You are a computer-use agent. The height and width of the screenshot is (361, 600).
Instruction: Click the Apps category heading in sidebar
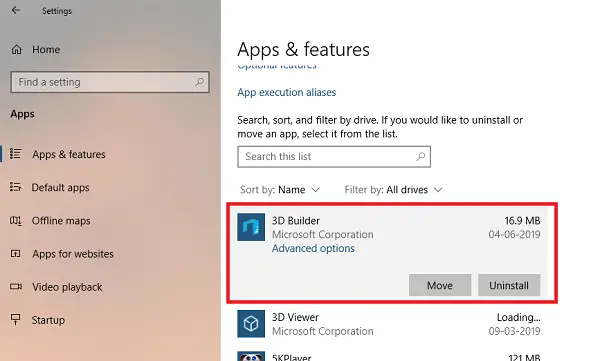(23, 114)
